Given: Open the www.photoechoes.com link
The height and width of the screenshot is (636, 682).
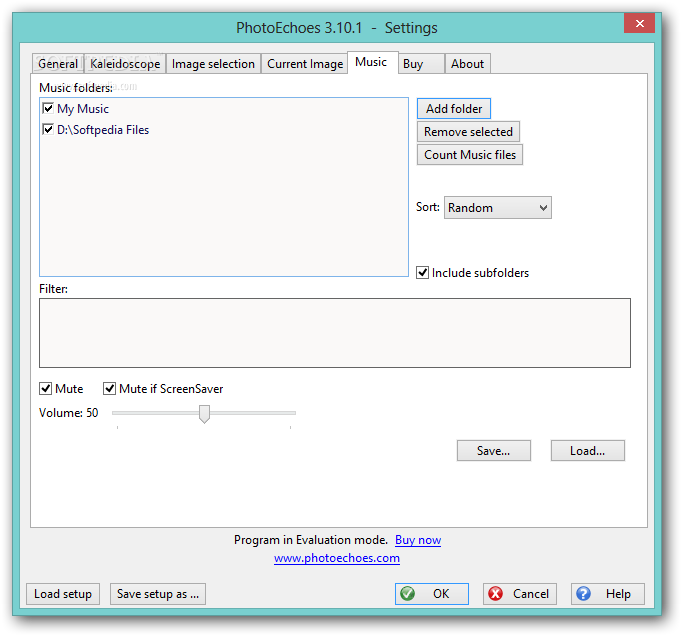Looking at the screenshot, I should pyautogui.click(x=337, y=558).
